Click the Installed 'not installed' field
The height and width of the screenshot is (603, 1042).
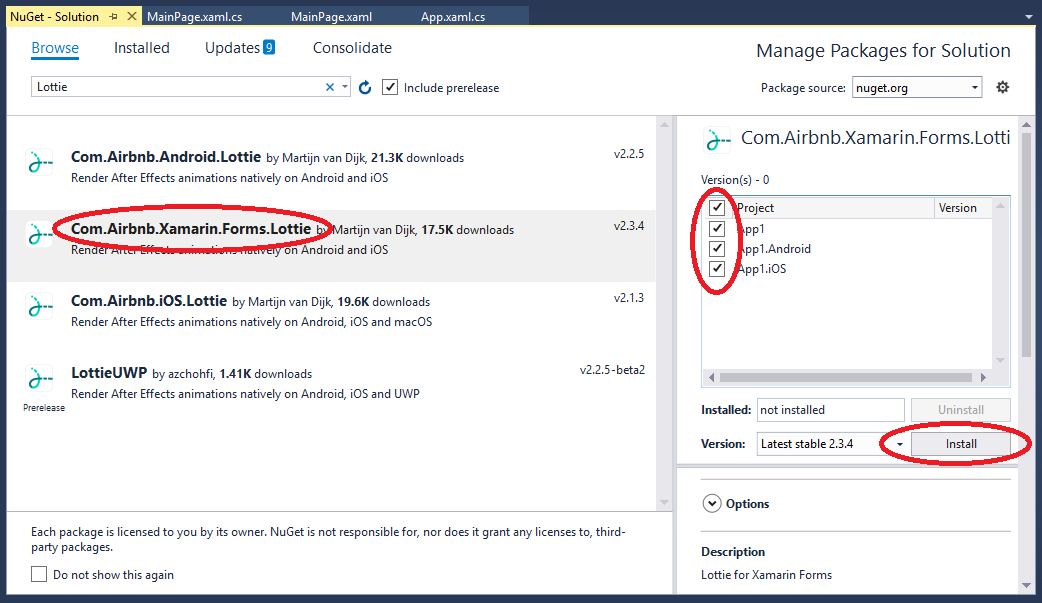831,410
